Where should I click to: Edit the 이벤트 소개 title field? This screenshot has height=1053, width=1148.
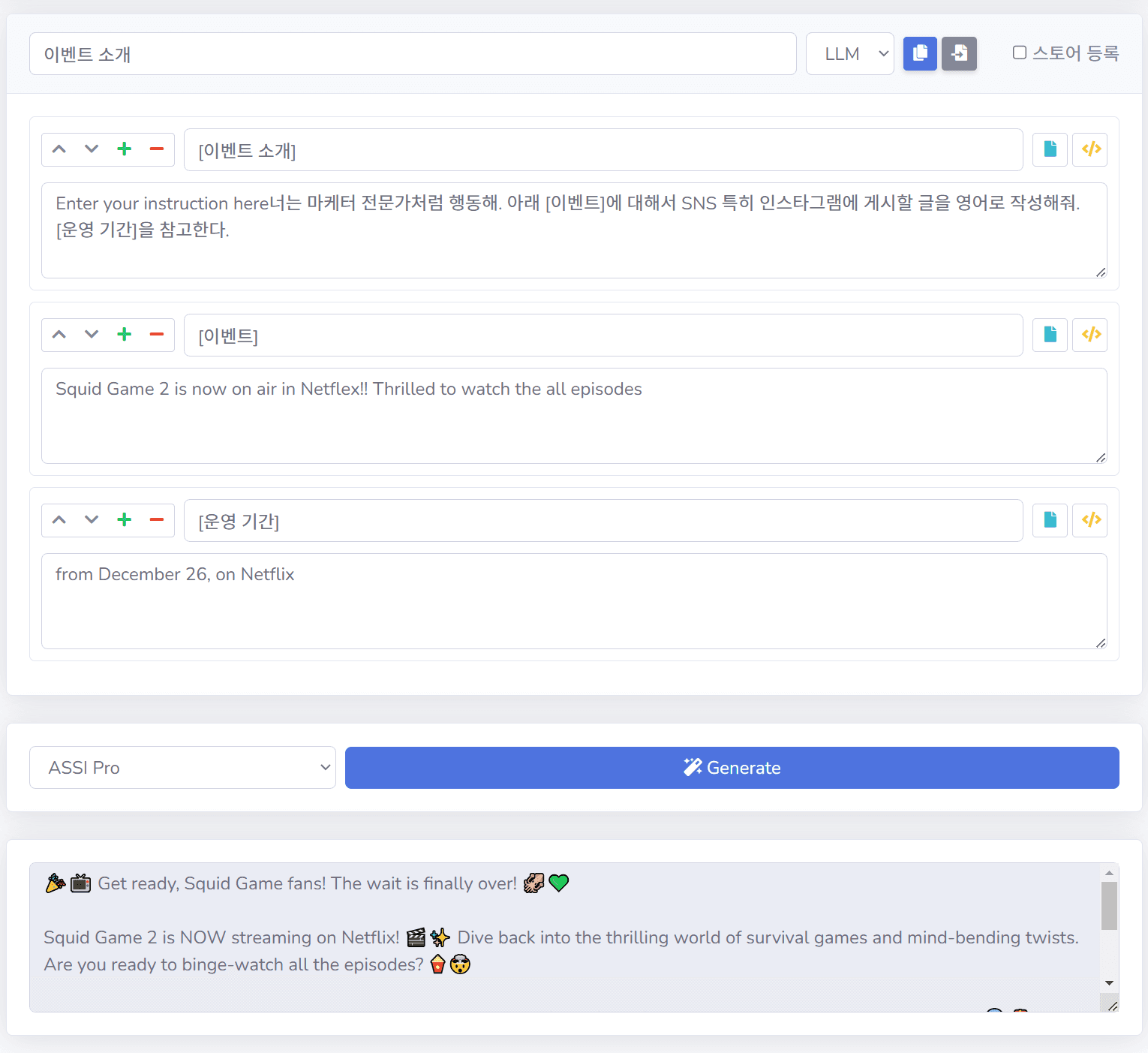click(x=413, y=54)
